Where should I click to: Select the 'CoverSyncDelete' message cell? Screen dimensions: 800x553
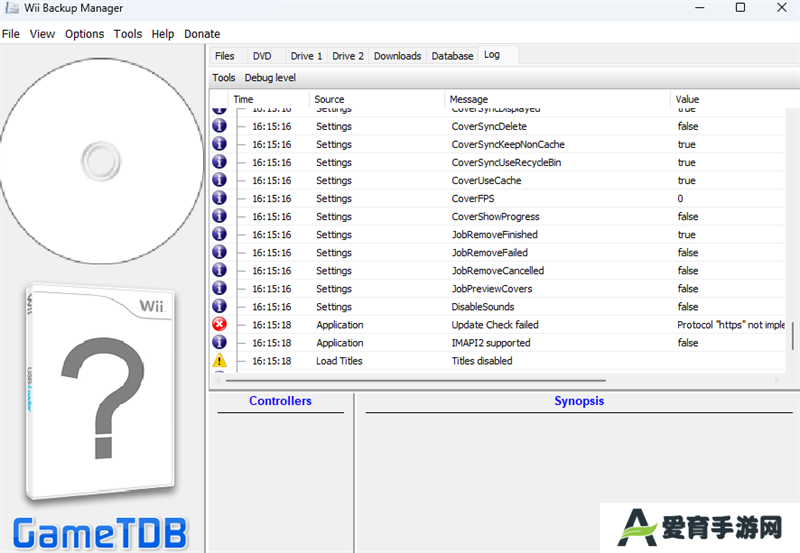coord(489,126)
